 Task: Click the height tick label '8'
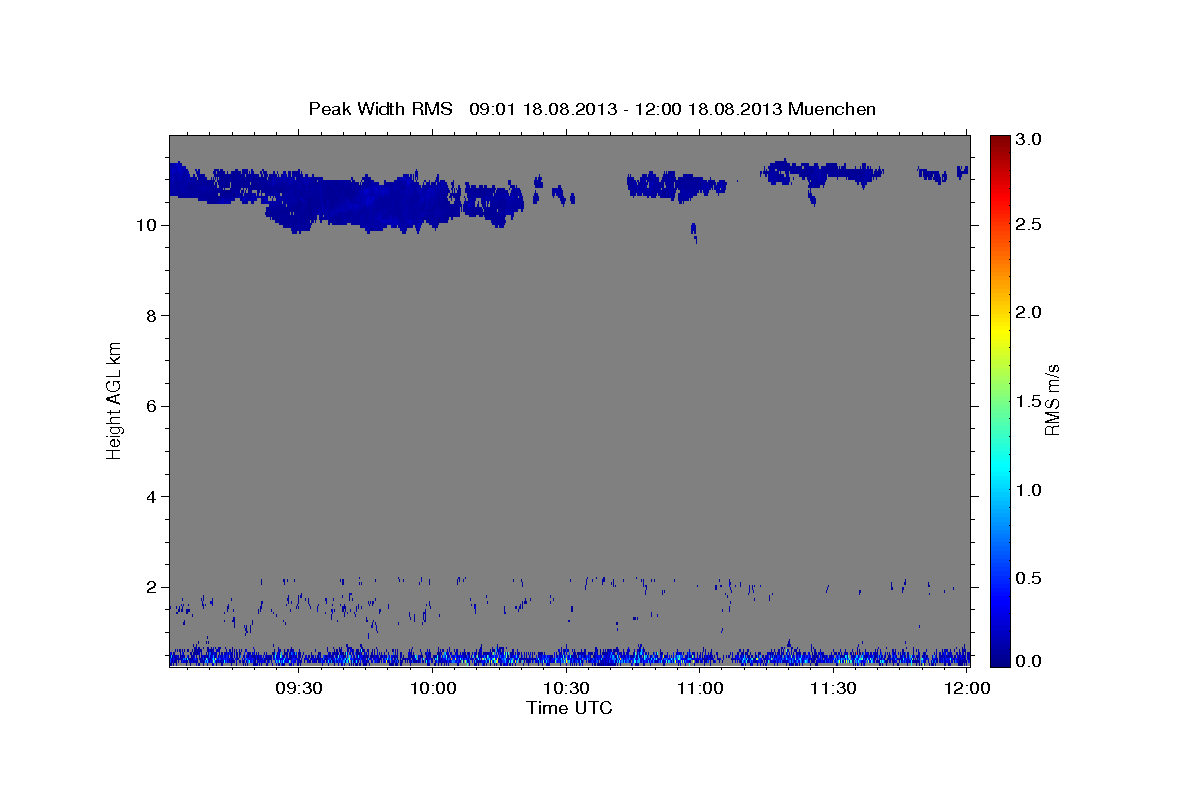pyautogui.click(x=152, y=315)
